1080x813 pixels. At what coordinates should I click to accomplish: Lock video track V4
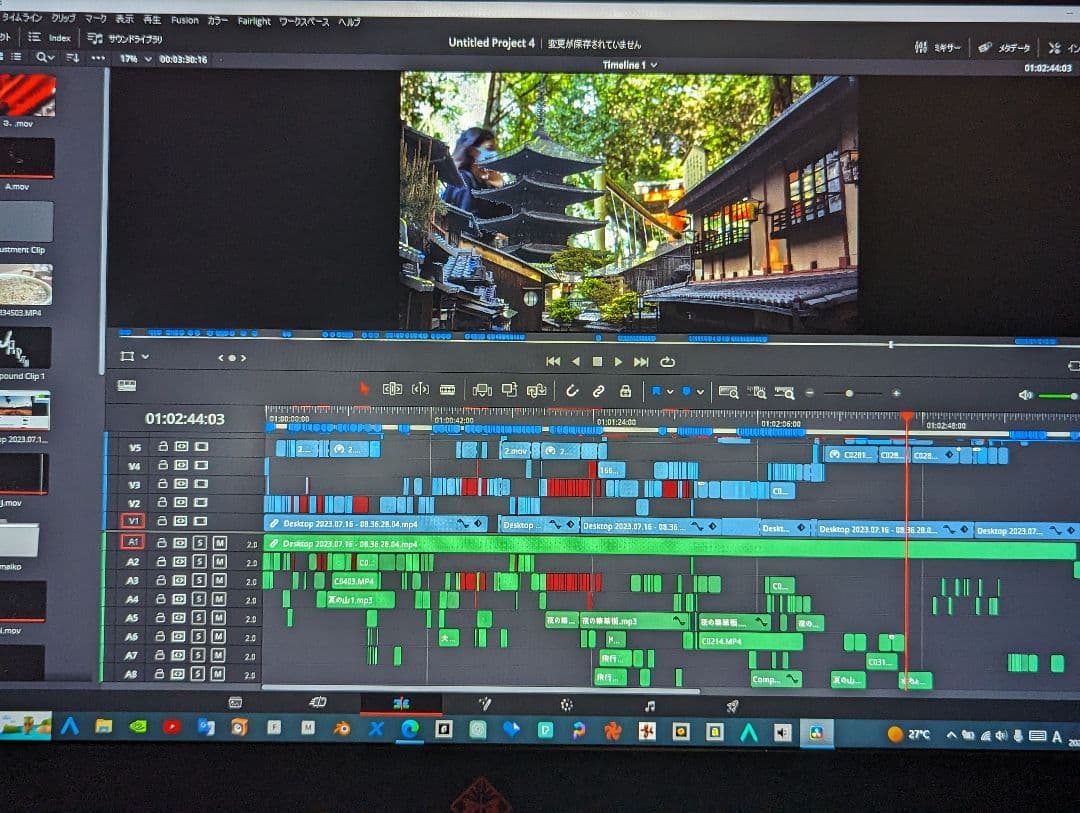tap(162, 465)
